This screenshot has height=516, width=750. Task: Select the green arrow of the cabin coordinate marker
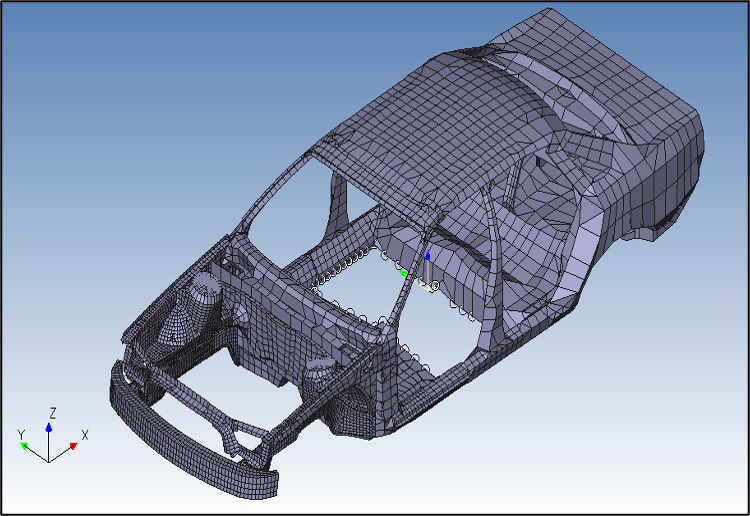click(x=403, y=271)
